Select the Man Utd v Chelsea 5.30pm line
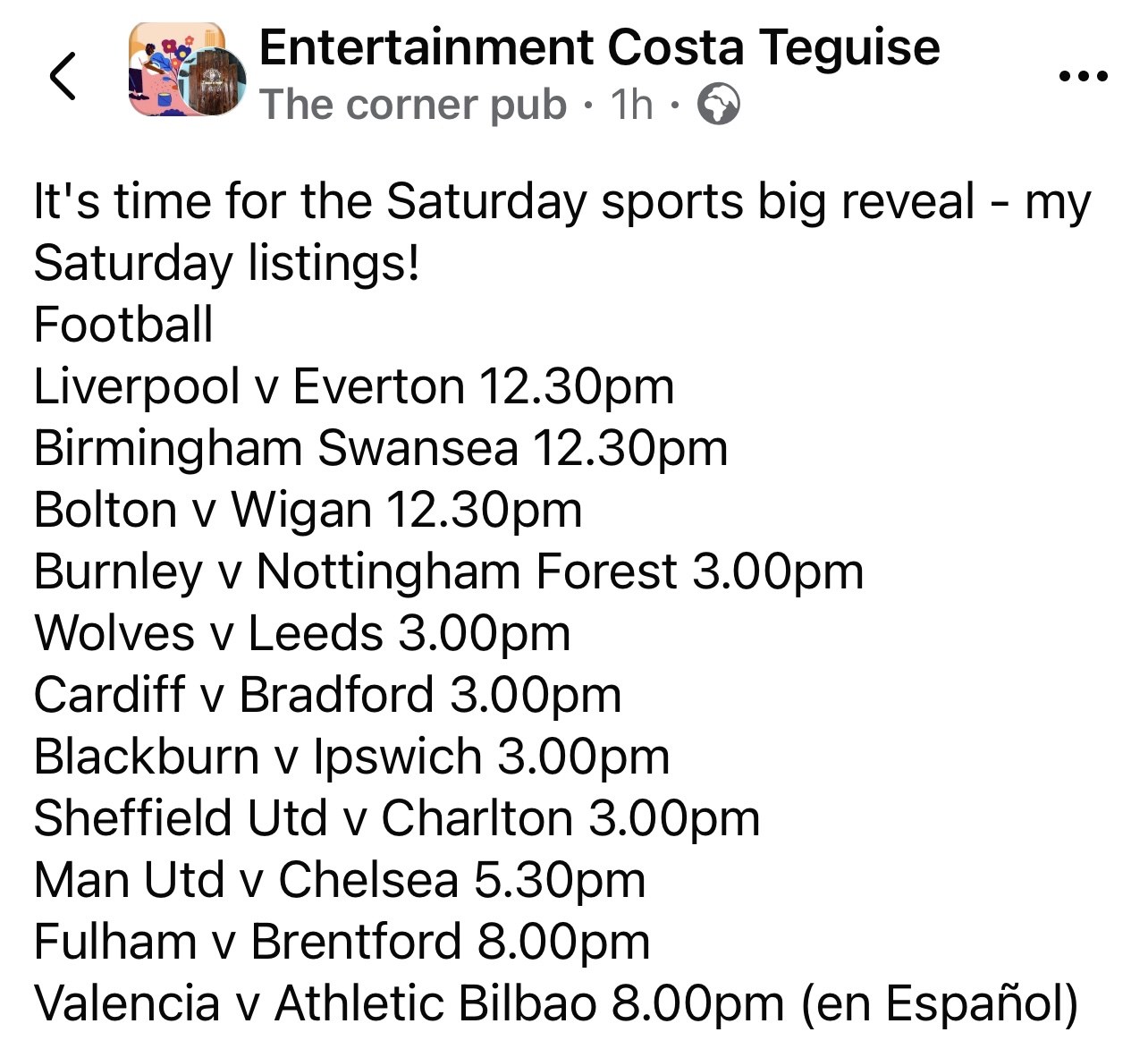This screenshot has width=1148, height=1049. (340, 880)
